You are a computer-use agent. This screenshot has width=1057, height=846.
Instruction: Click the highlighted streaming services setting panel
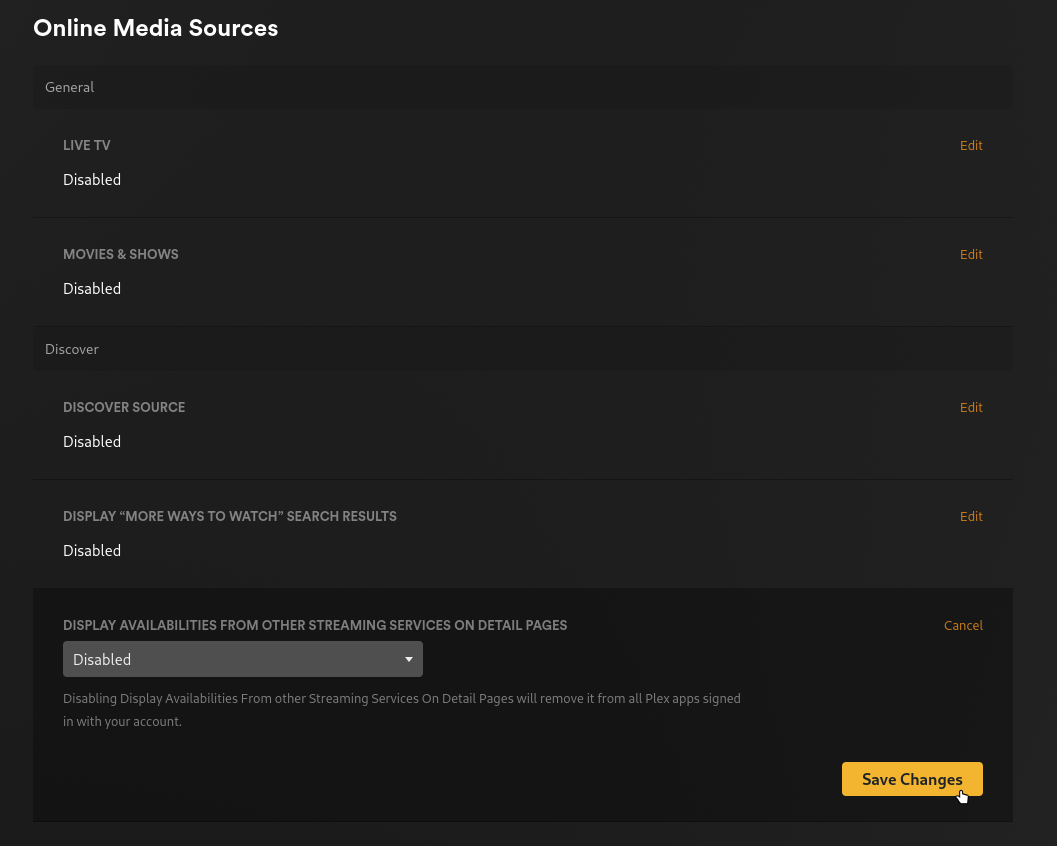[522, 705]
